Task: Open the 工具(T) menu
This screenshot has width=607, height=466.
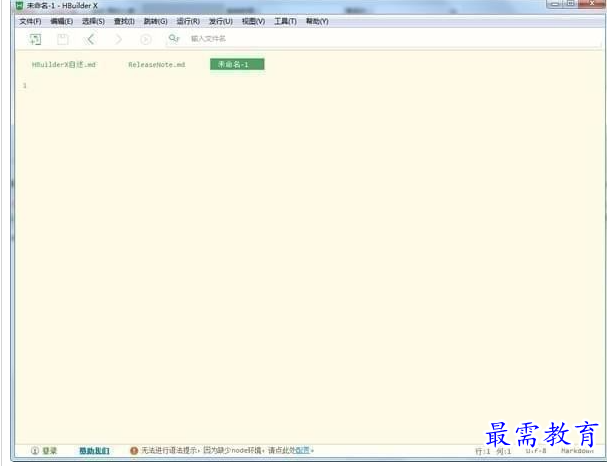Action: tap(285, 21)
